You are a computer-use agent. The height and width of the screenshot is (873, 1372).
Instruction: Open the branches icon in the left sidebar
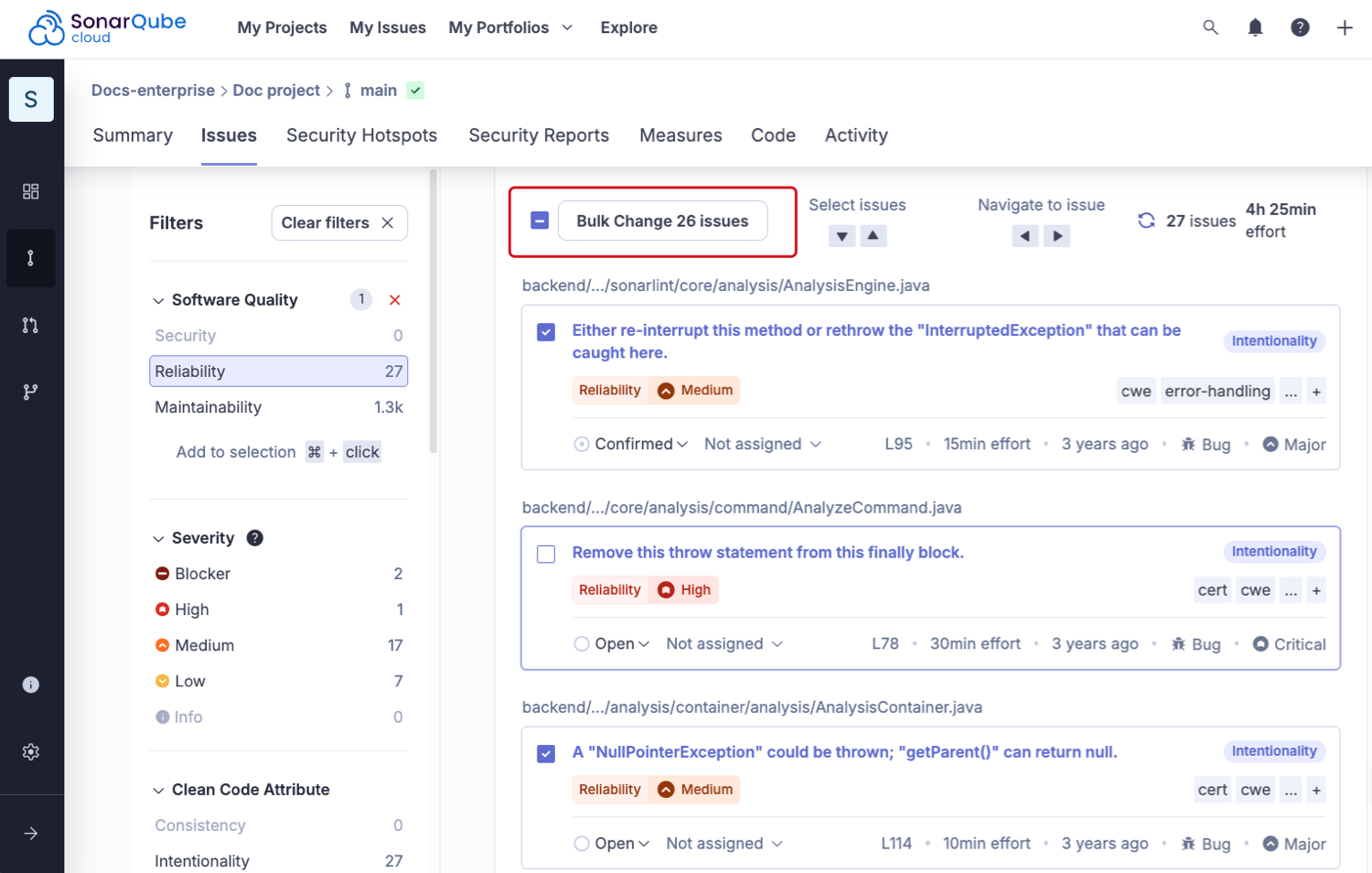30,392
